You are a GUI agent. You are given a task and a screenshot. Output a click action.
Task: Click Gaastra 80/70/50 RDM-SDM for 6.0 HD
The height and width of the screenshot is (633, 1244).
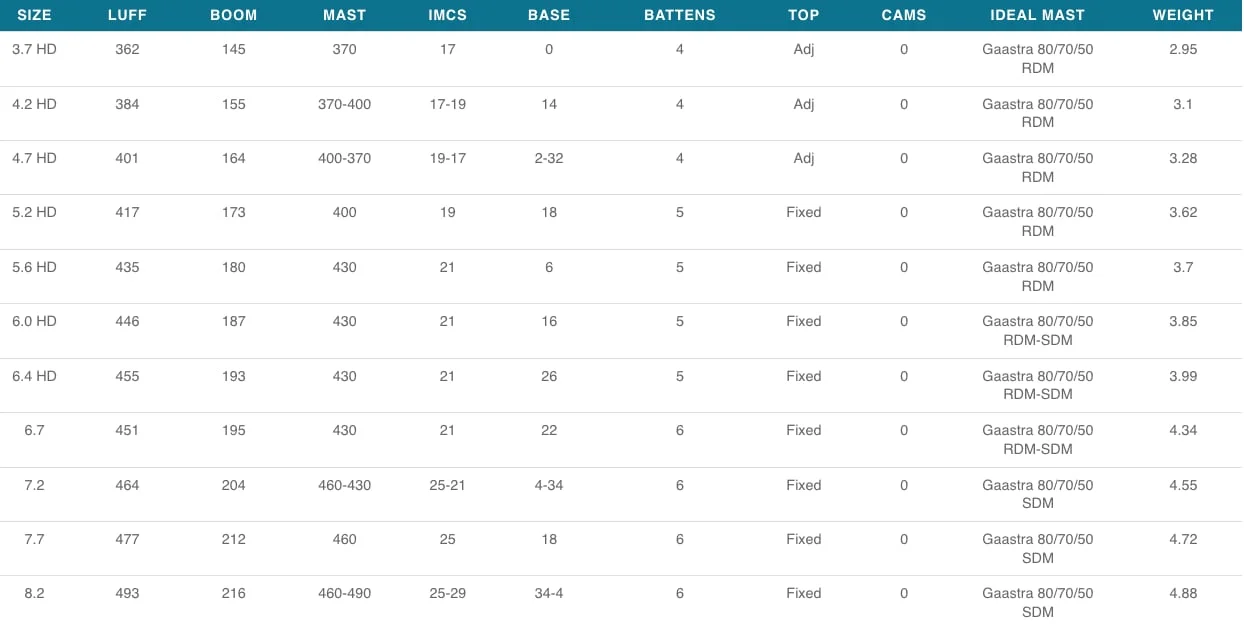point(1038,330)
